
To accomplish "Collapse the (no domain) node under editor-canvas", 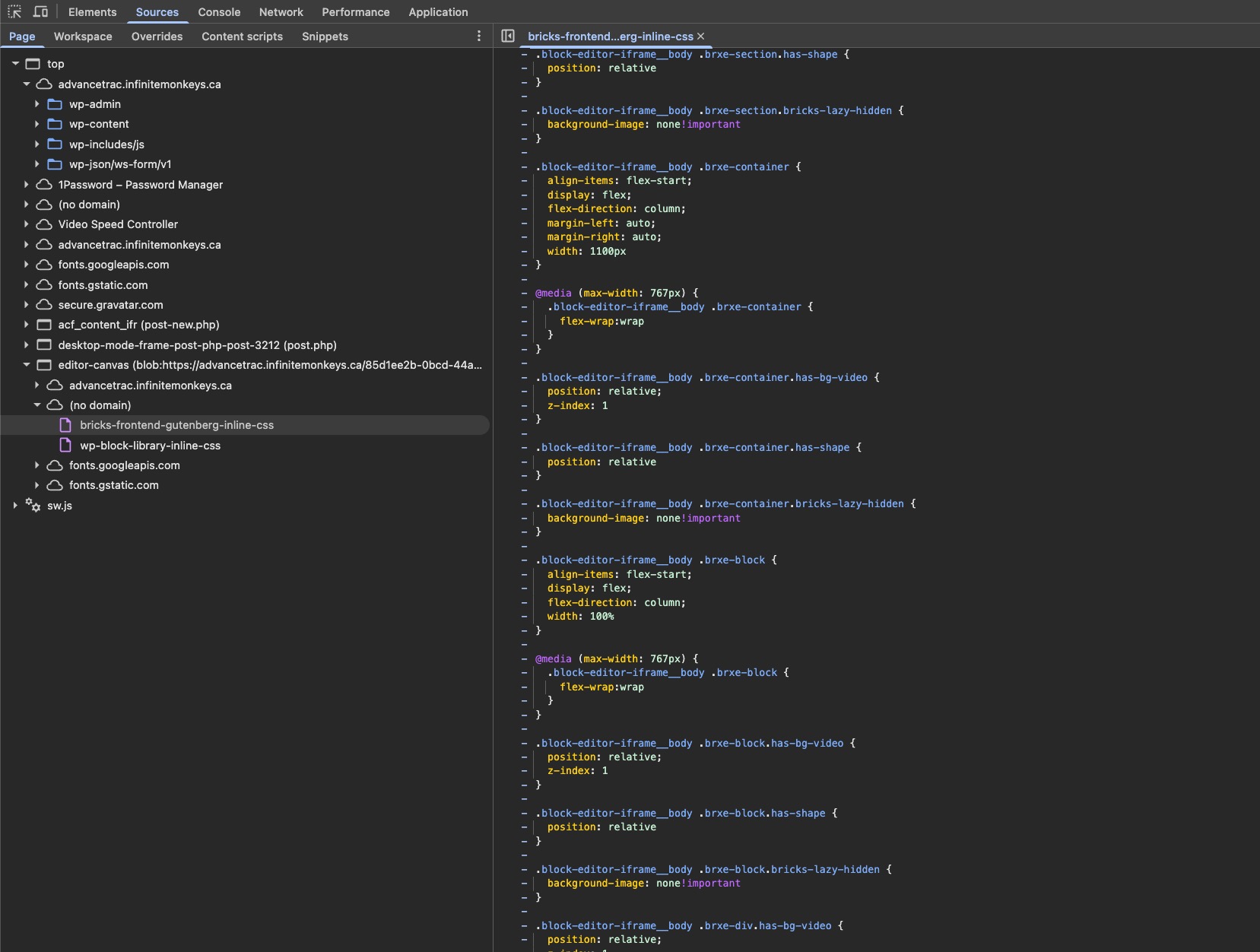I will click(x=36, y=405).
